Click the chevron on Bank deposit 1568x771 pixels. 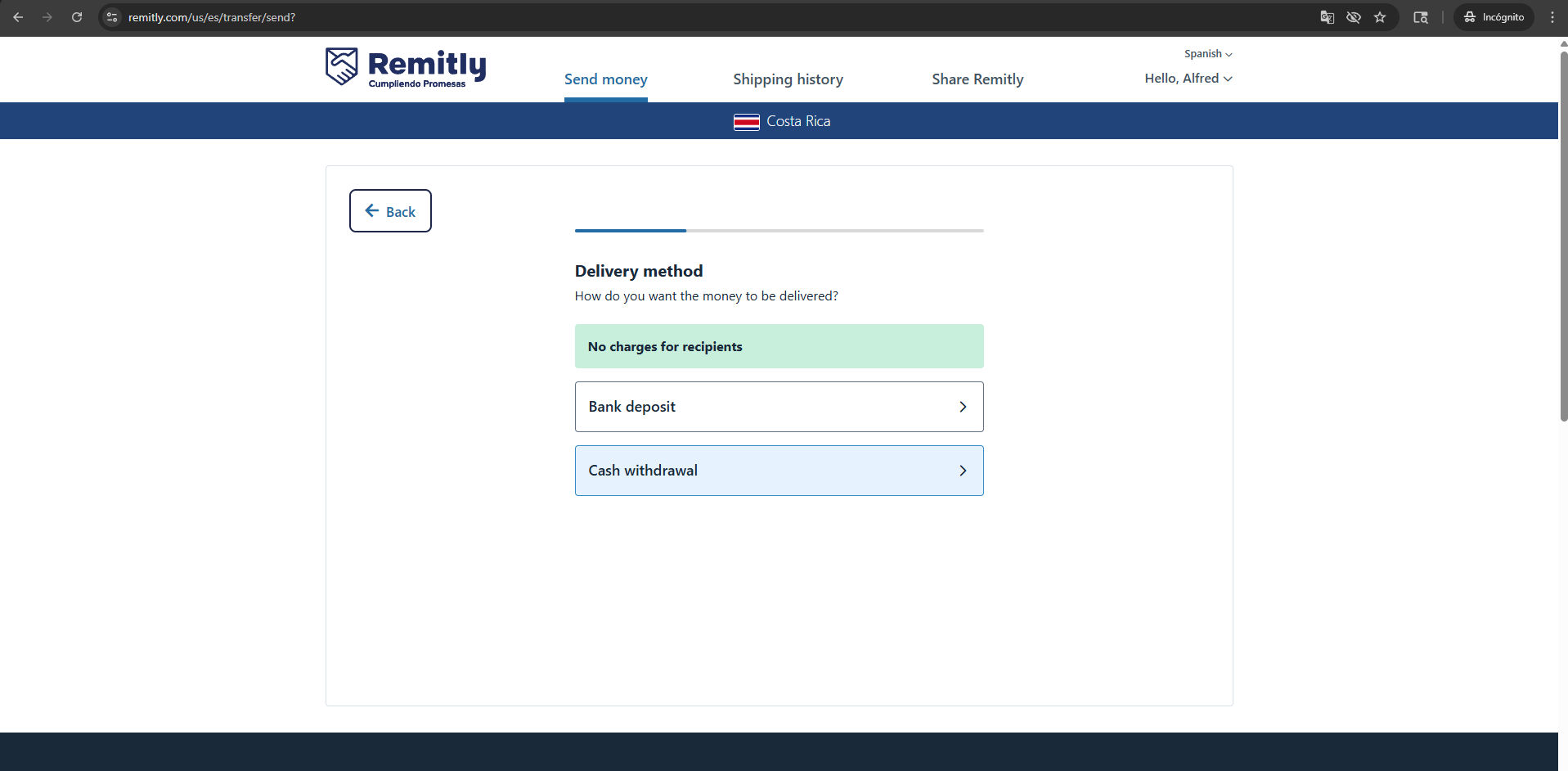pyautogui.click(x=963, y=407)
